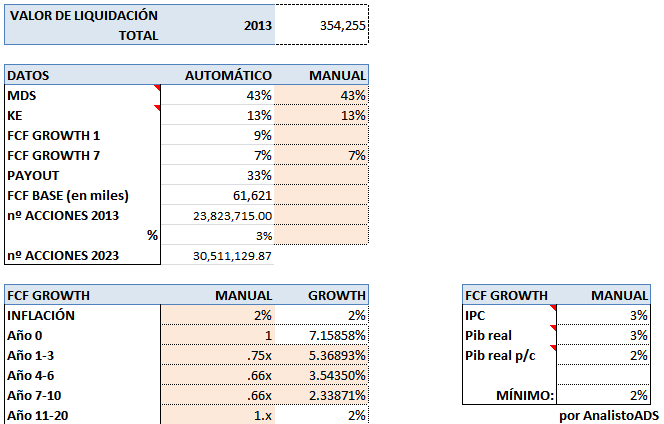
Task: Click the FCF GROWTH 7 label
Action: [53, 155]
